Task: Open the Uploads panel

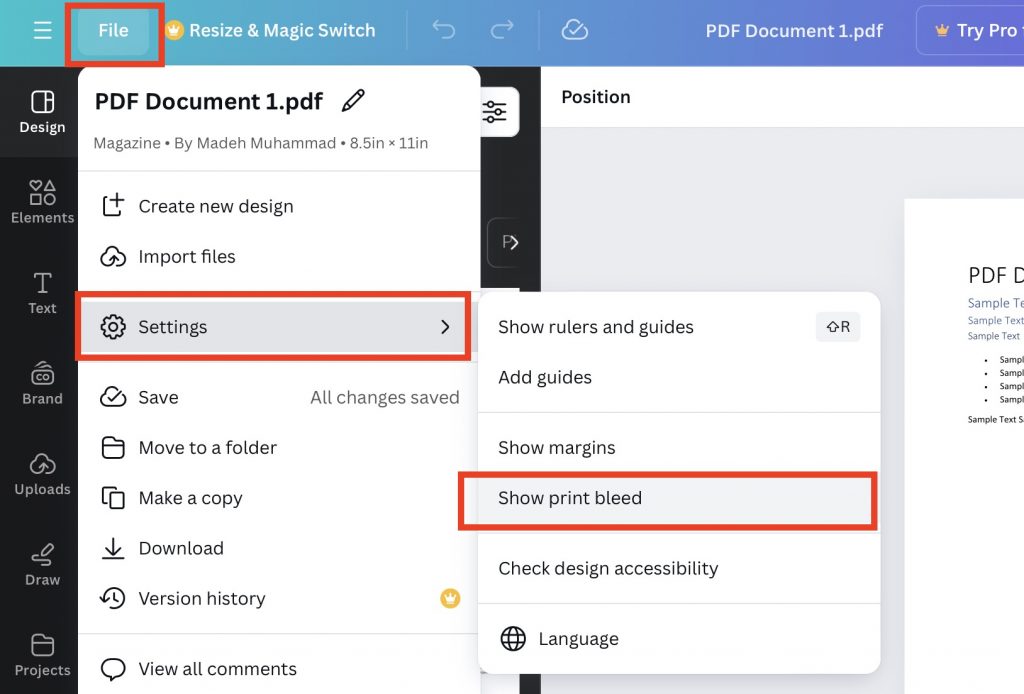Action: [40, 472]
